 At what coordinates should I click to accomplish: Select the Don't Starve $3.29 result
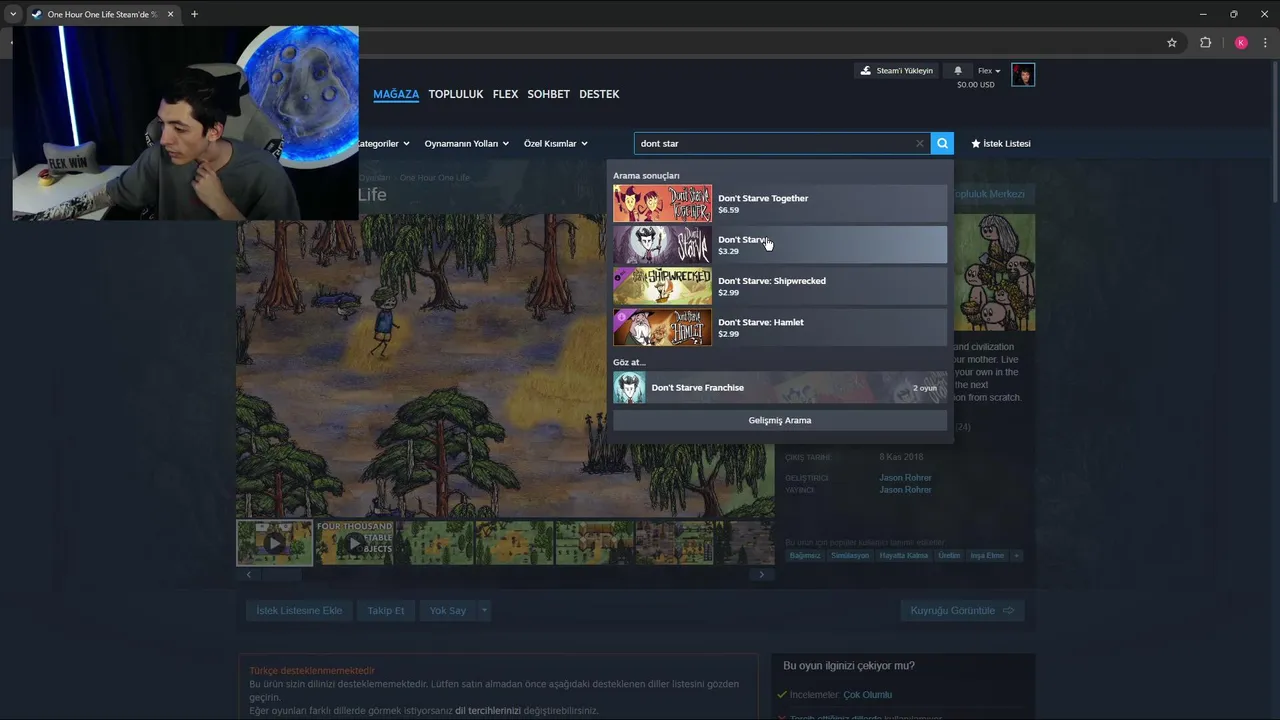780,245
